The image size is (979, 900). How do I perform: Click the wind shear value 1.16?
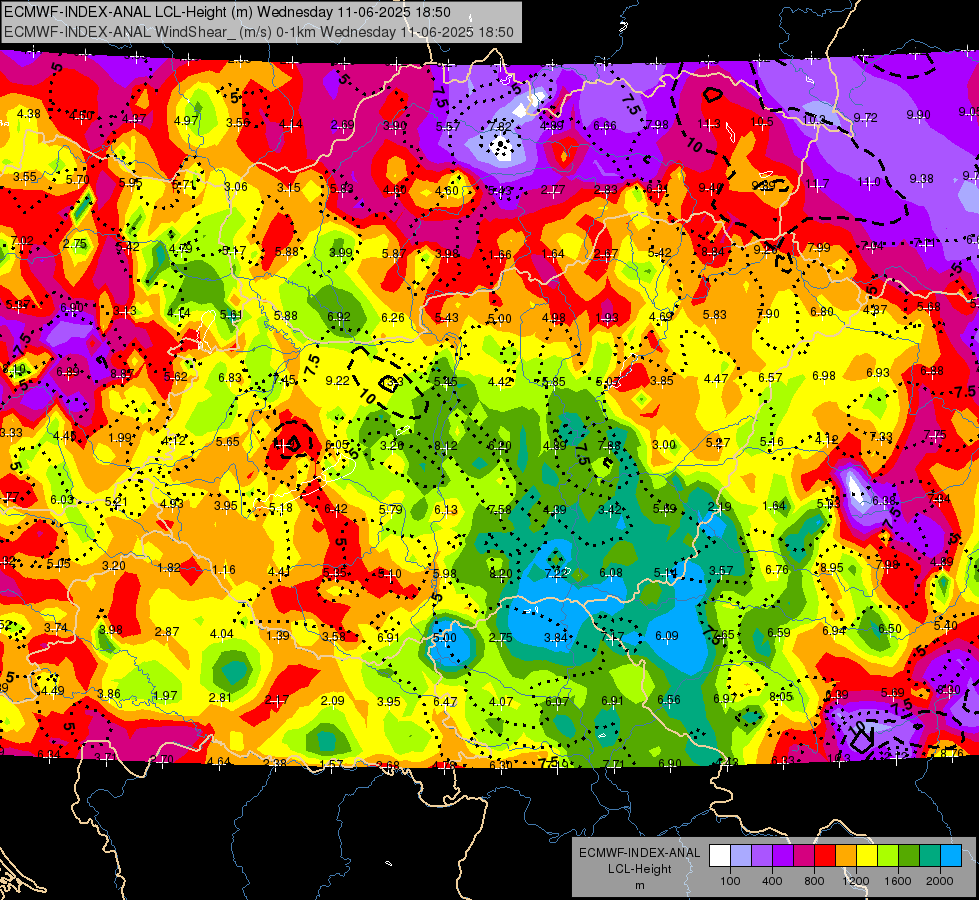coord(224,570)
